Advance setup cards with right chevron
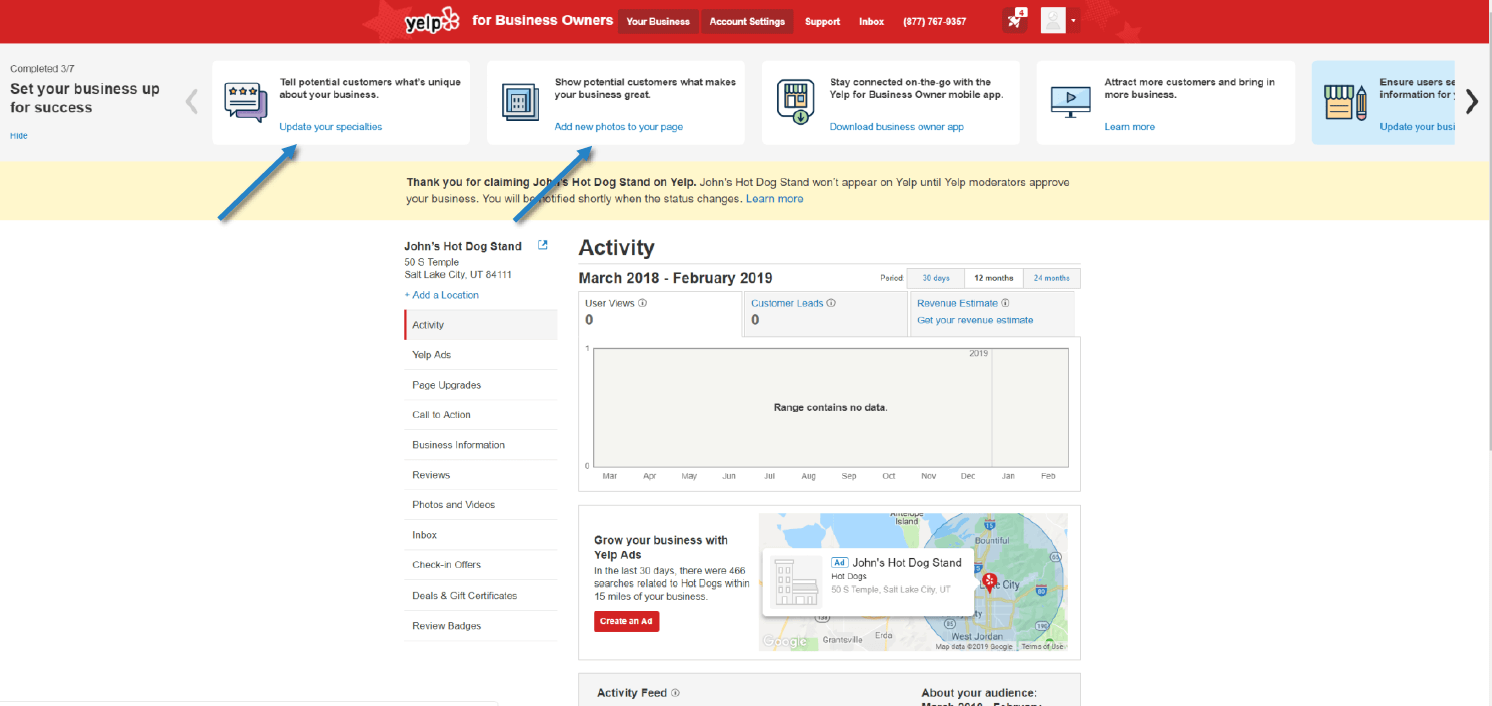The image size is (1492, 706). (x=1471, y=101)
